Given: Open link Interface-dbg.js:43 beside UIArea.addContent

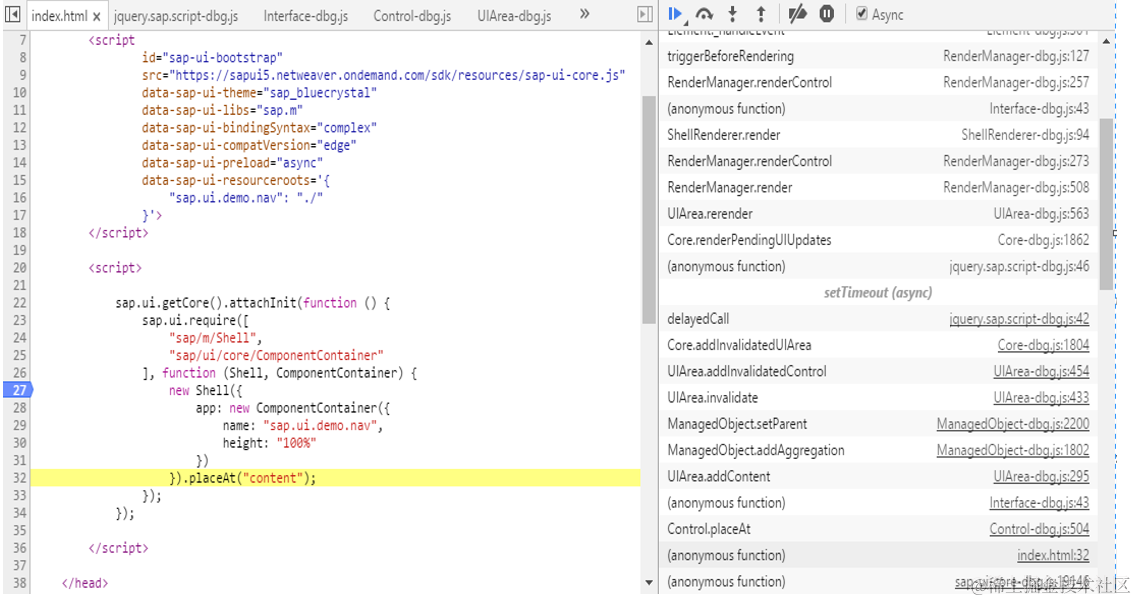Looking at the screenshot, I should [x=1039, y=503].
